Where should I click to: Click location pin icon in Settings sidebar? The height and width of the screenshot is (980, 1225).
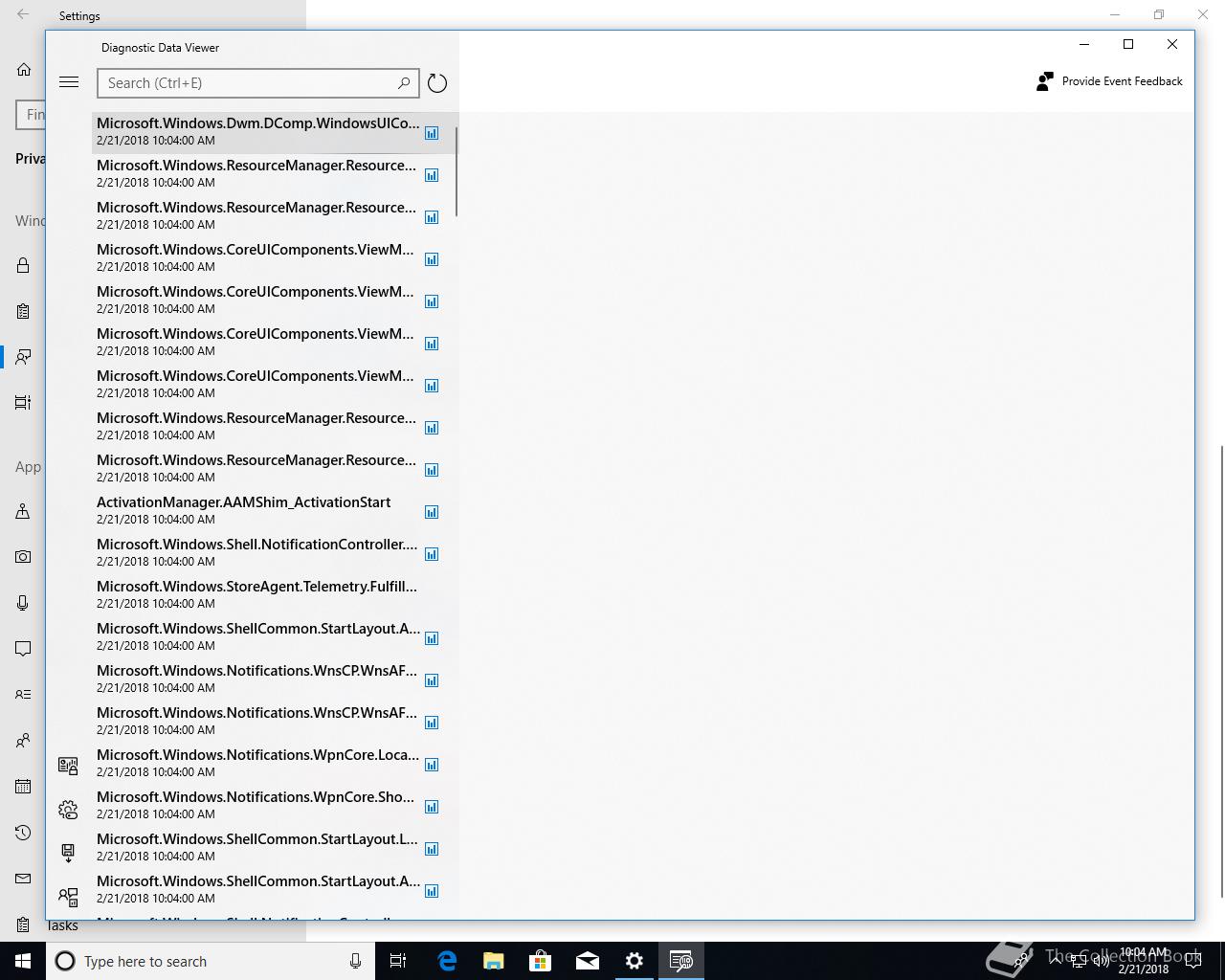pos(23,511)
